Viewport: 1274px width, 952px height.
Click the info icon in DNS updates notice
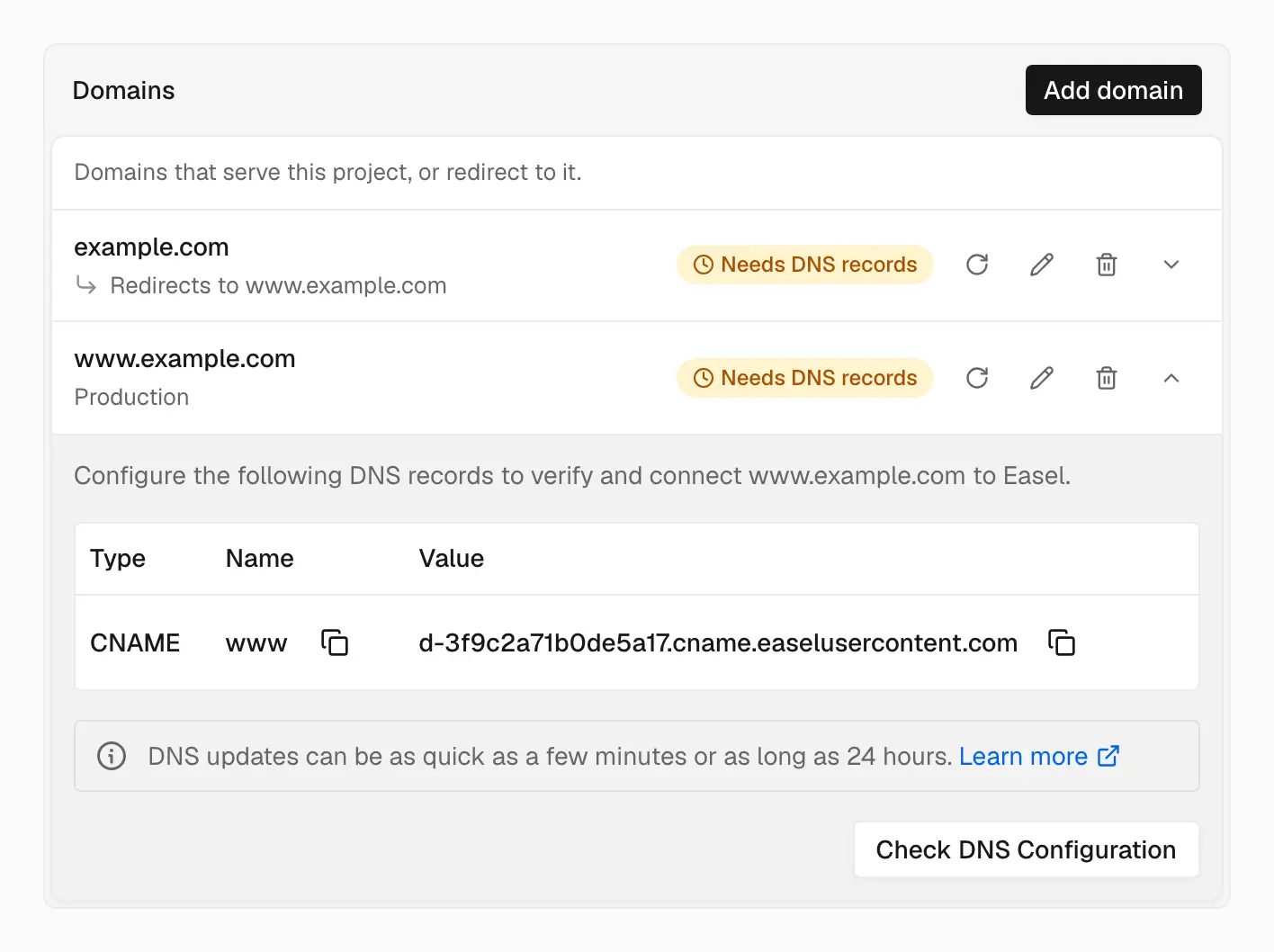click(112, 756)
